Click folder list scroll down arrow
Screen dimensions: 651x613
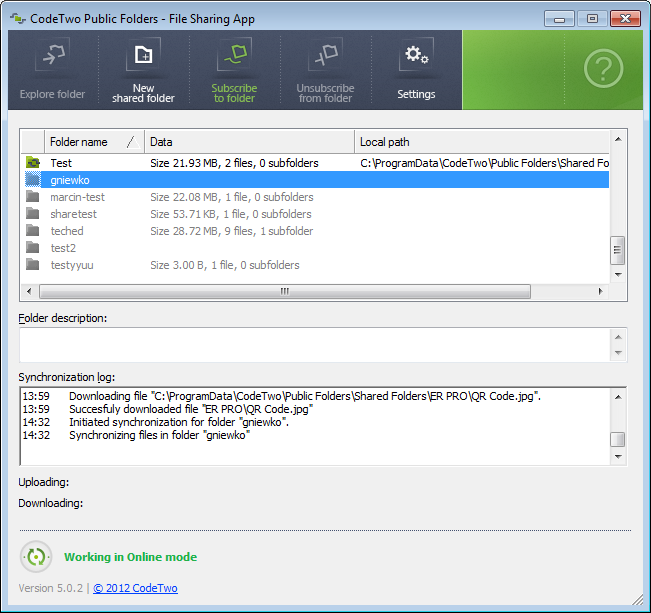pyautogui.click(x=618, y=275)
